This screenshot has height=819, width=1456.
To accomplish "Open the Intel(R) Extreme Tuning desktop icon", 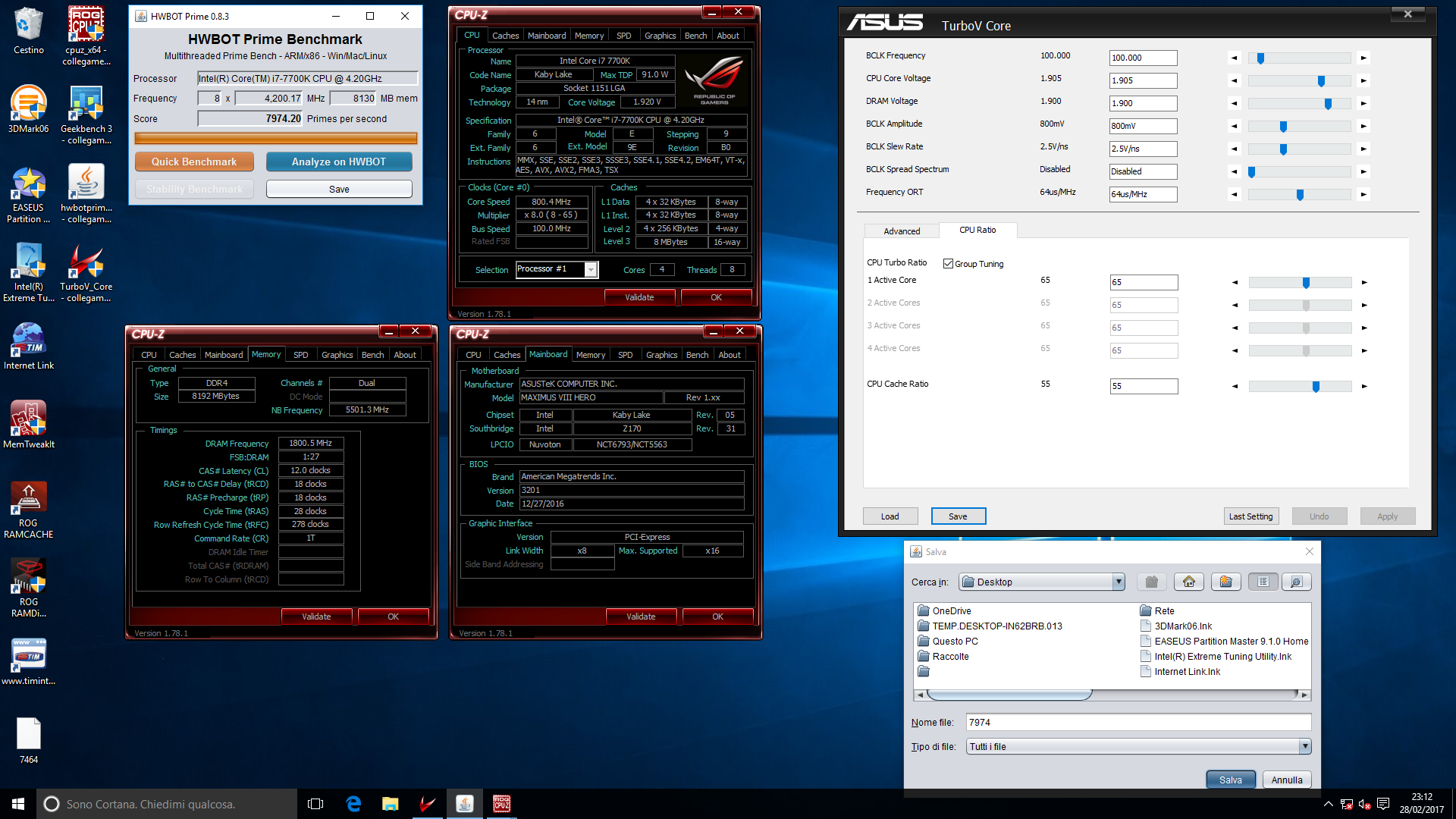I will [28, 272].
